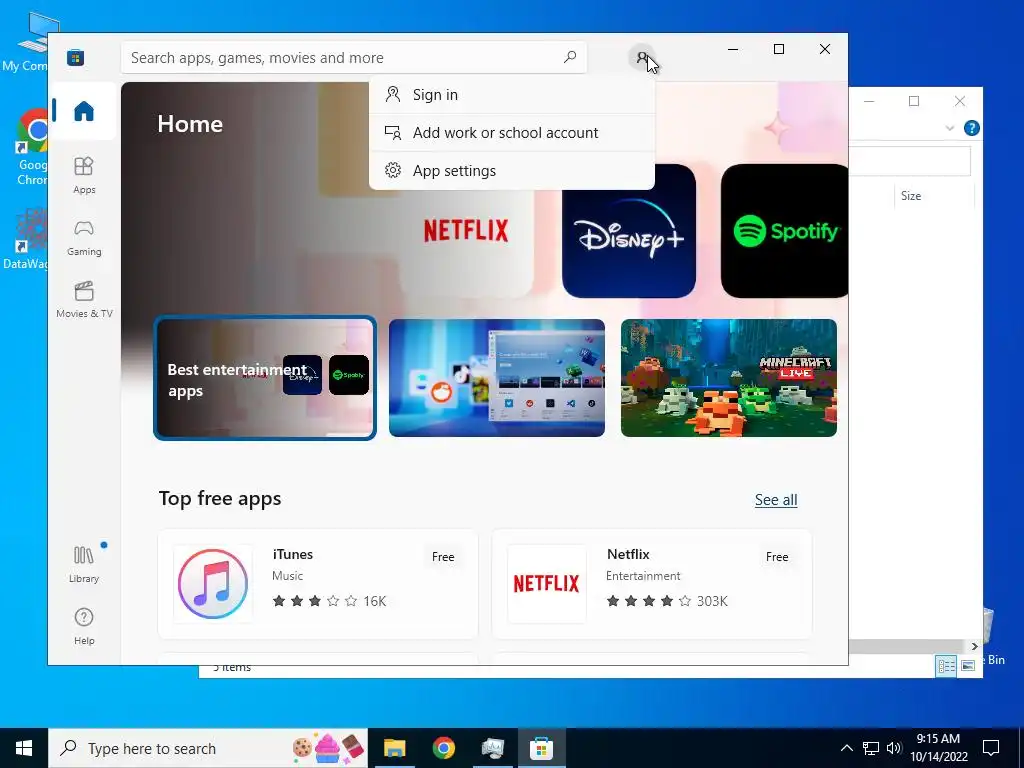Open the Google Chrome desktop shortcut
The image size is (1024, 768).
click(x=31, y=147)
